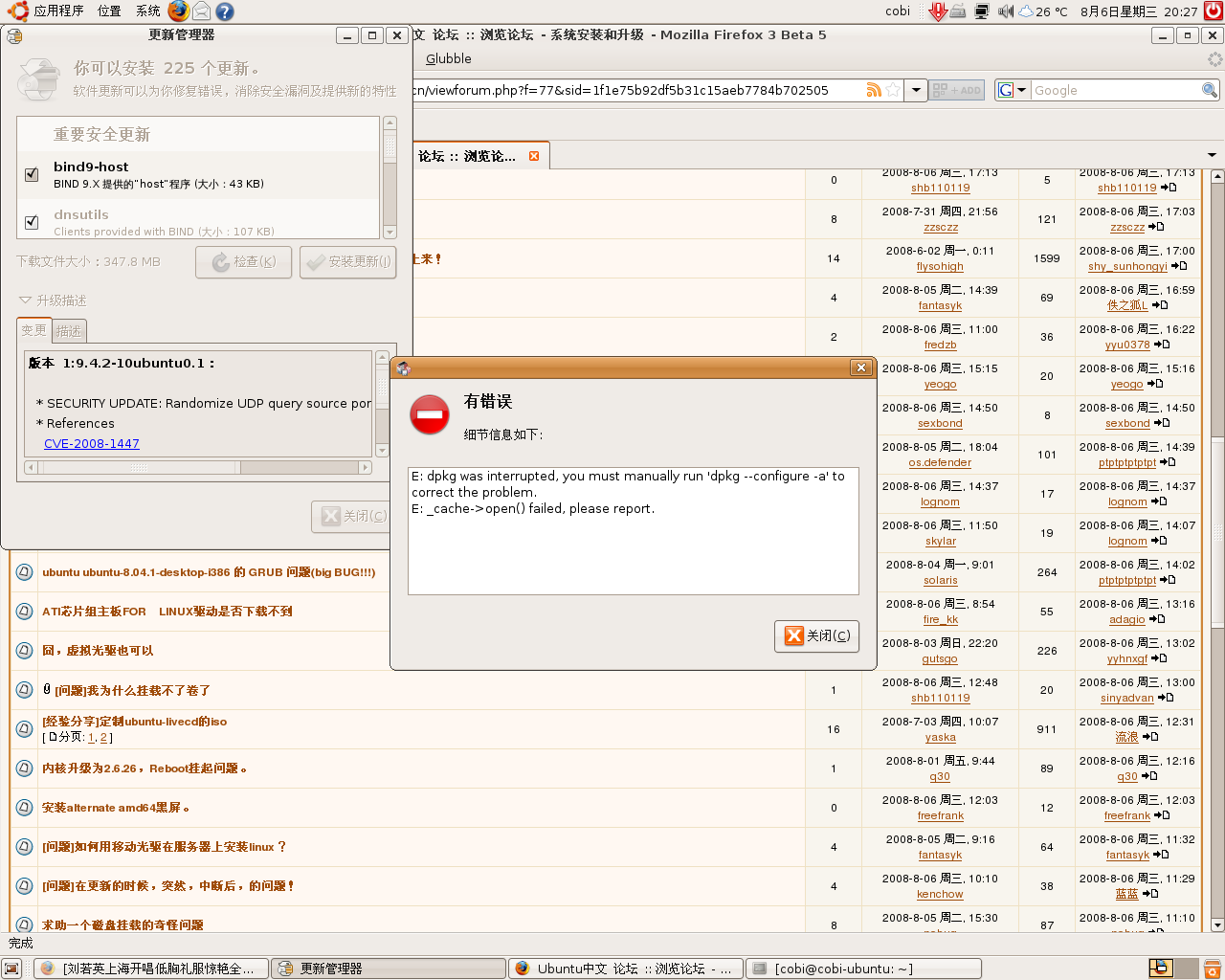Click the volume speaker icon
Viewport: 1225px width, 980px height.
point(1006,11)
